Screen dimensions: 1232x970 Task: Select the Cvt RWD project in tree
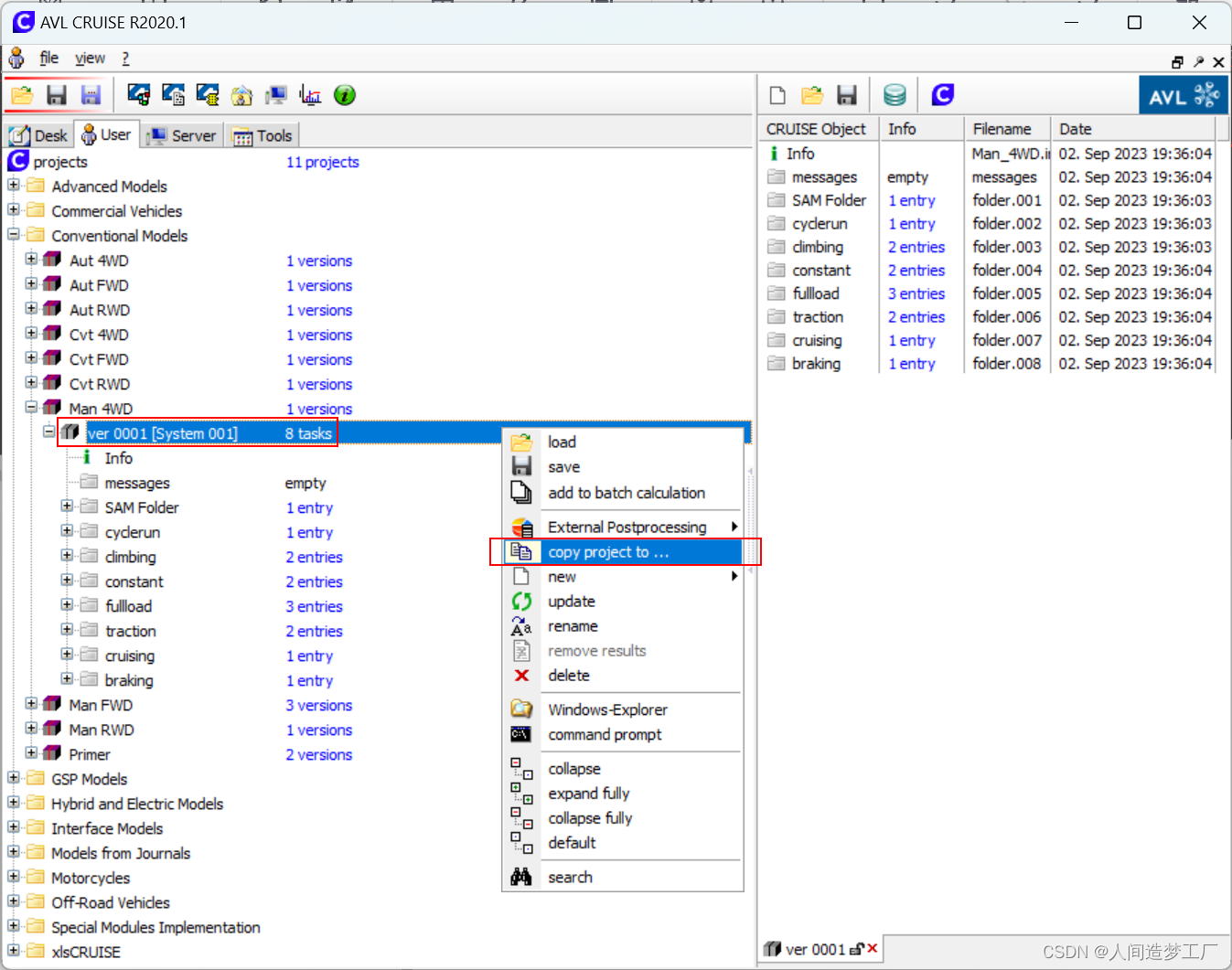[99, 384]
